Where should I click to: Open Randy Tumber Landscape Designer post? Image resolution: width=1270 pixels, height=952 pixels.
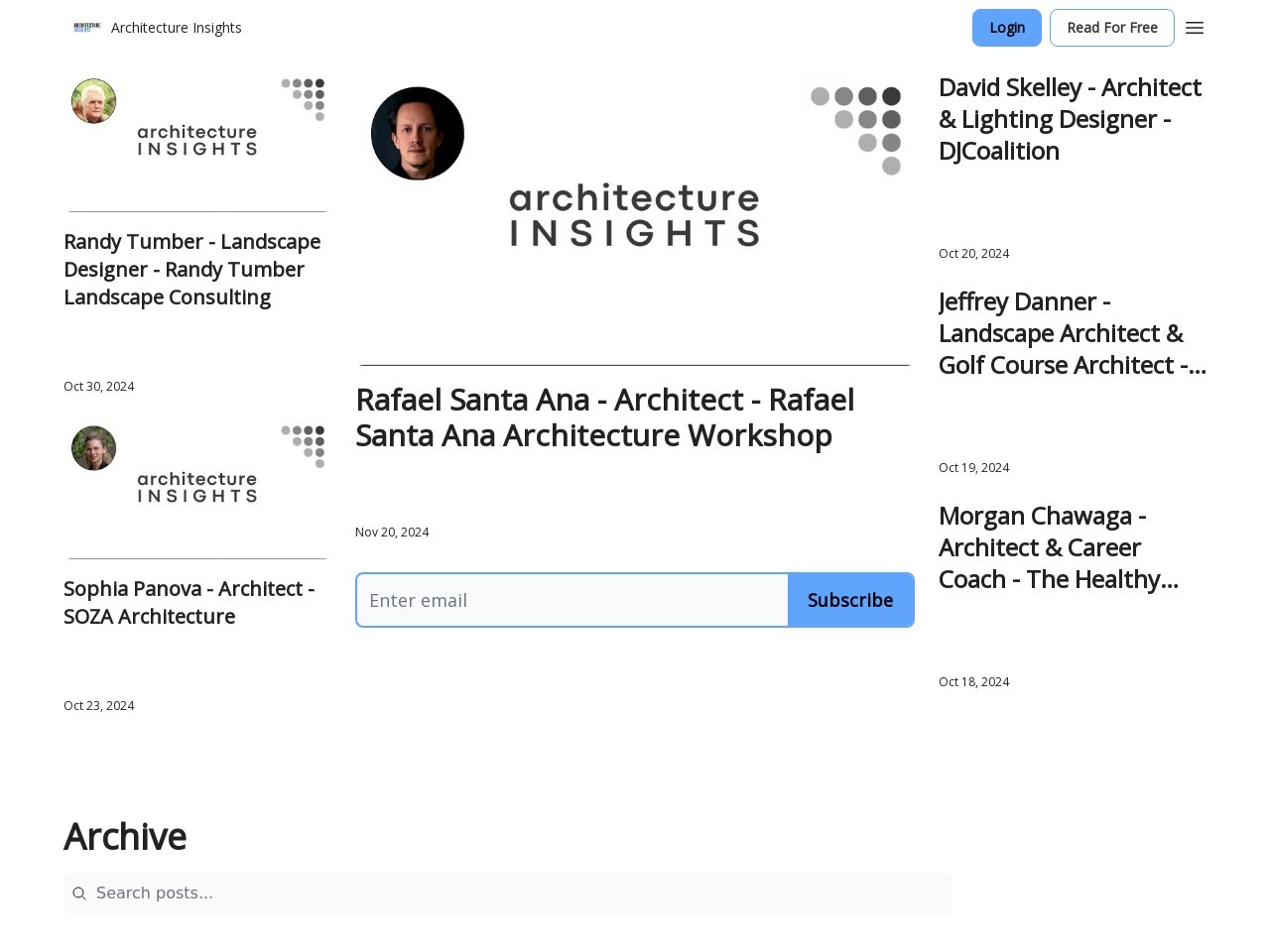[193, 270]
